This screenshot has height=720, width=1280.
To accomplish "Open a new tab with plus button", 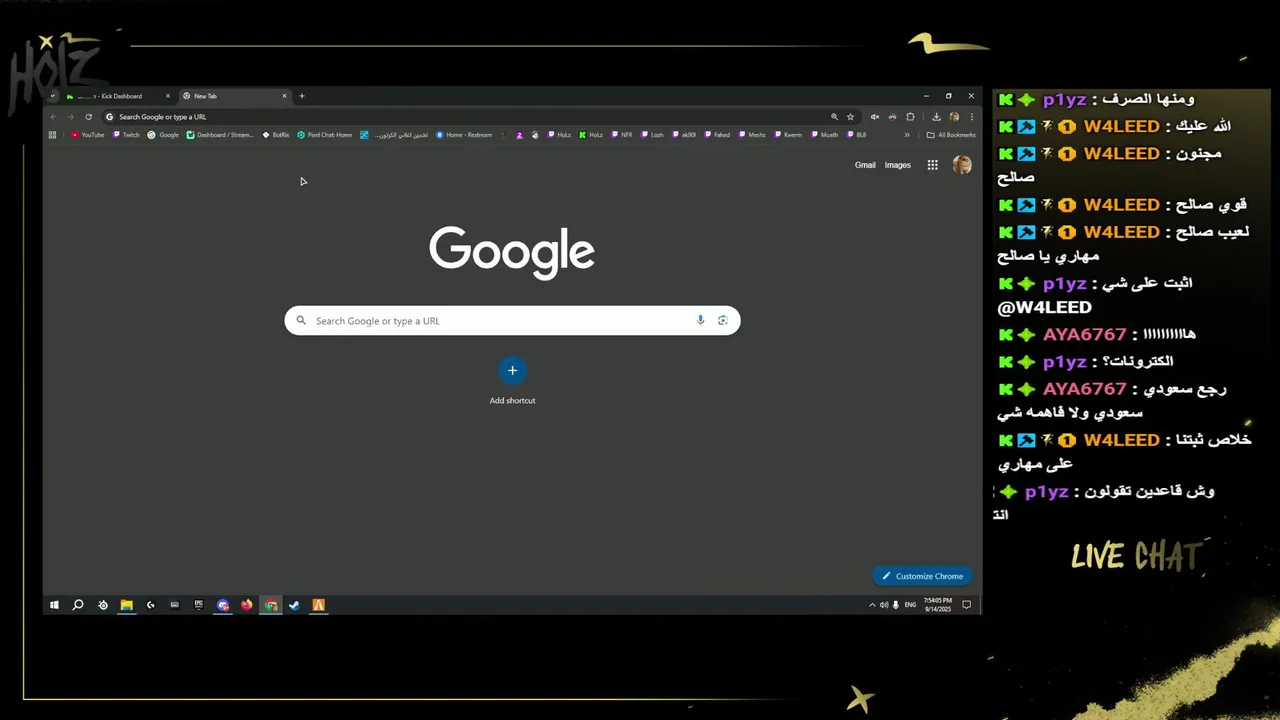I will (x=302, y=96).
